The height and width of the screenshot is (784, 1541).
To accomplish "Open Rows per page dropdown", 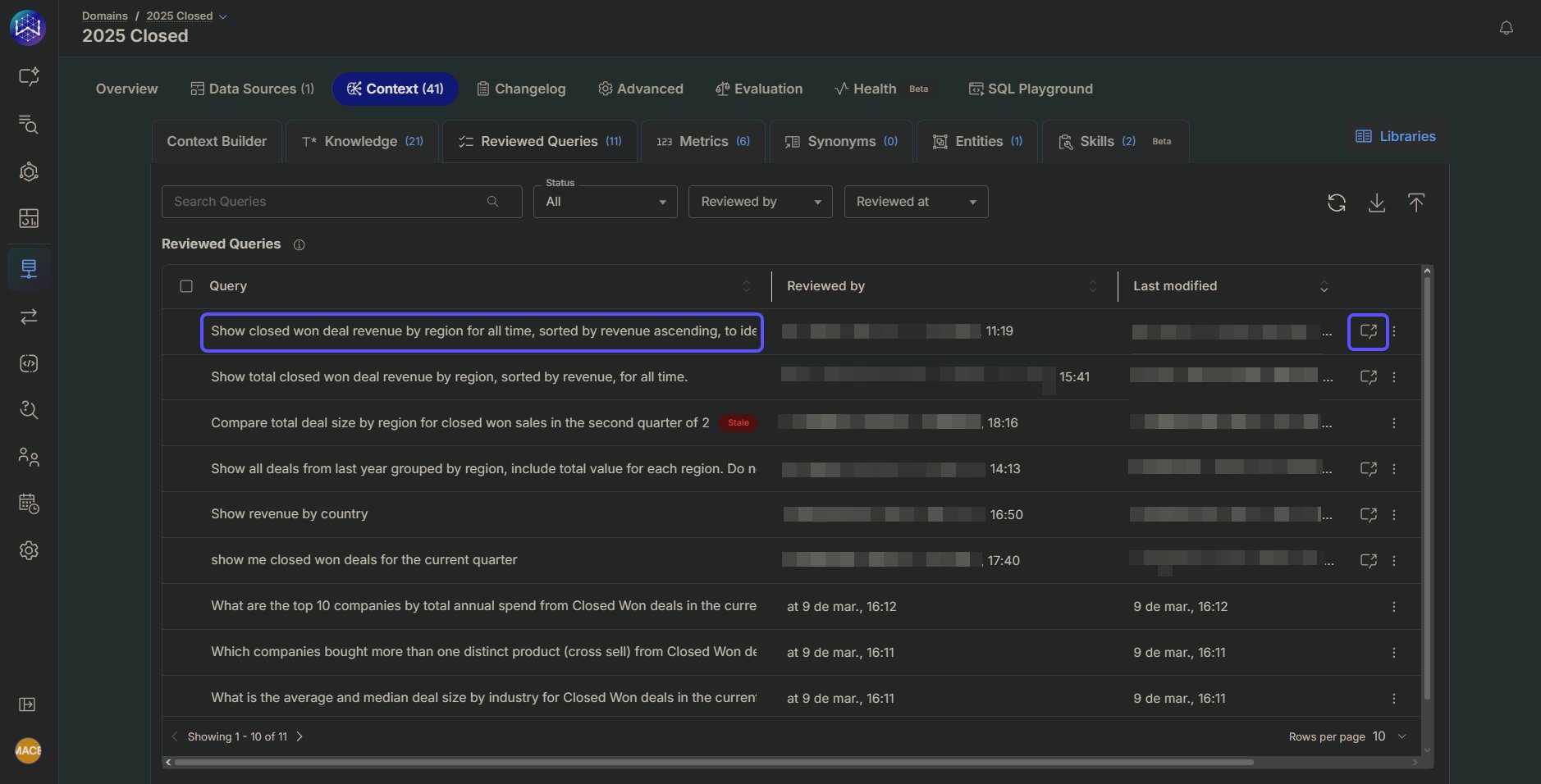I will click(x=1390, y=736).
